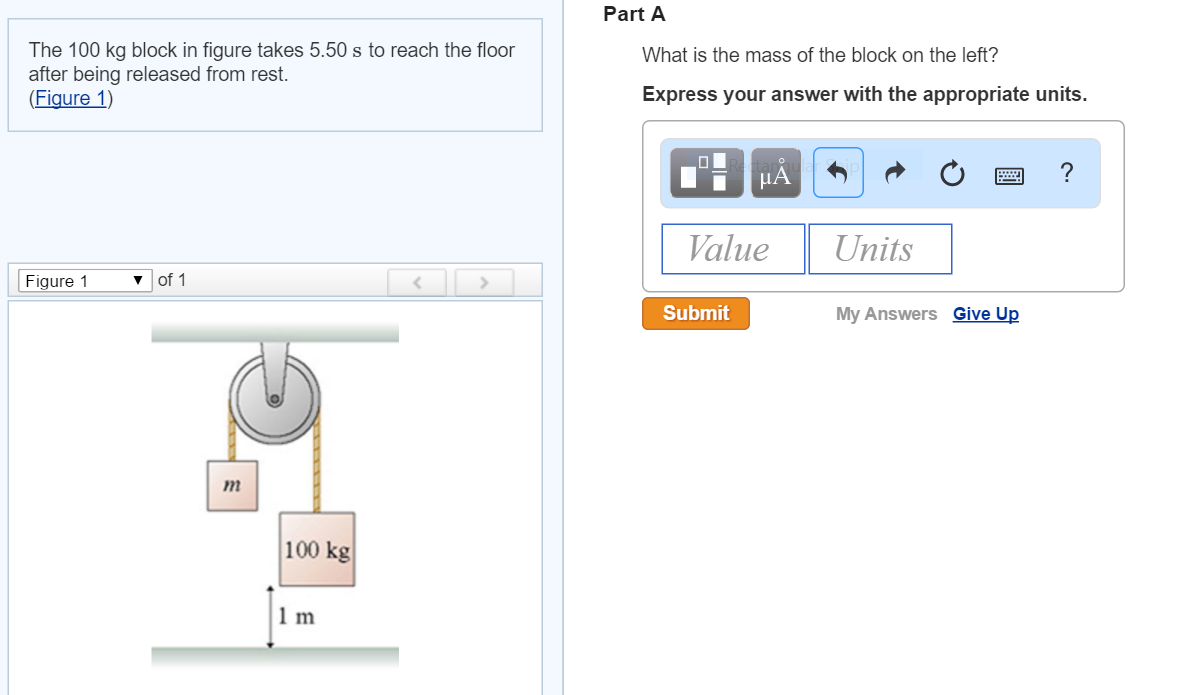Screen dimensions: 1186x695
Task: Click the block labeled m
Action: coord(232,485)
